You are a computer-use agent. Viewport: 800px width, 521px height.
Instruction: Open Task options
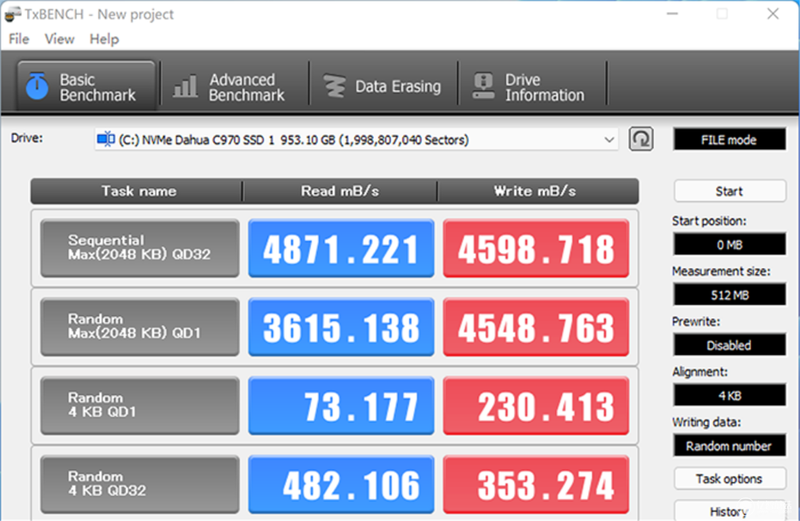pyautogui.click(x=730, y=479)
